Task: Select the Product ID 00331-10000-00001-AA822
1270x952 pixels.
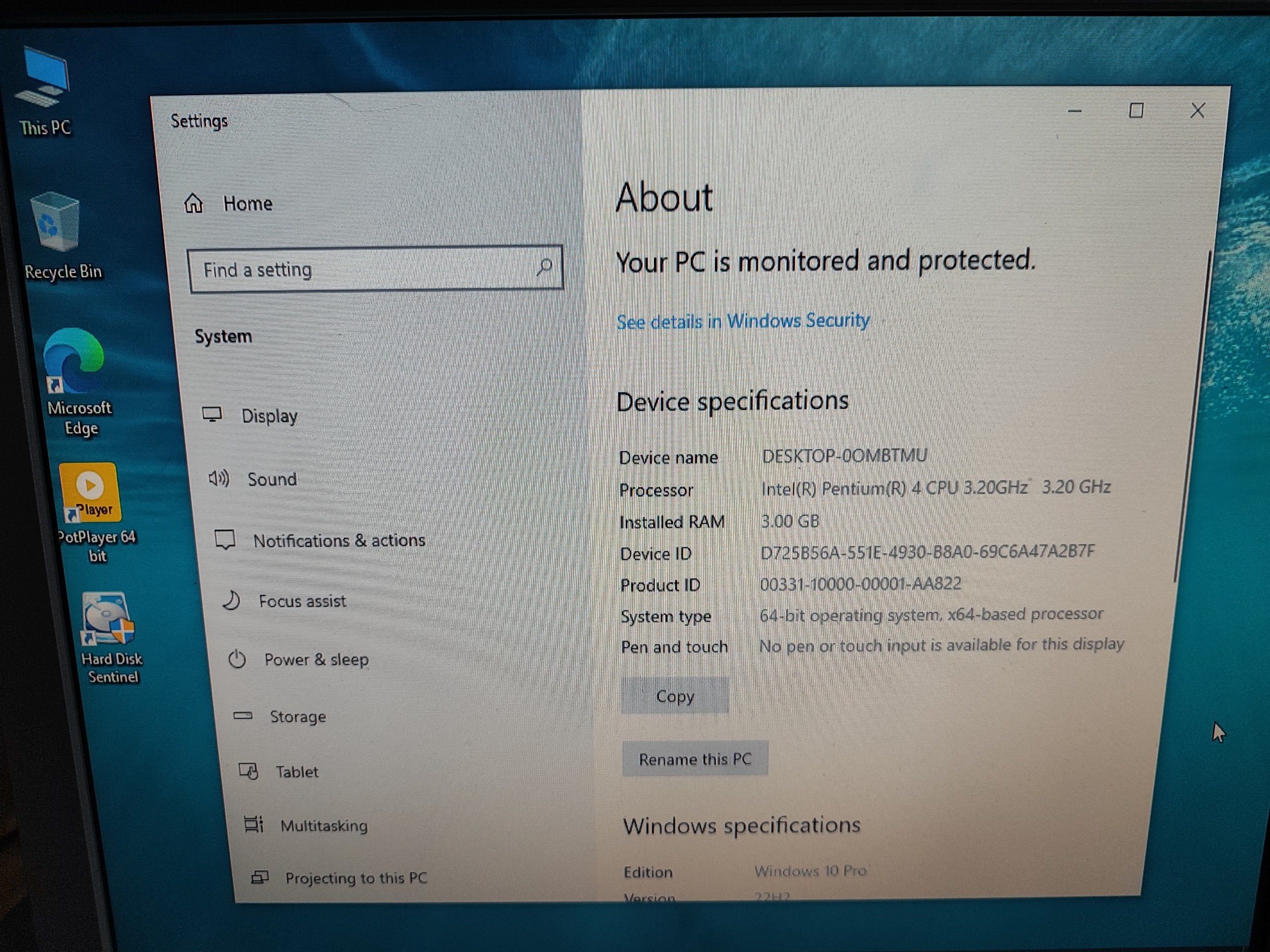Action: [x=861, y=584]
